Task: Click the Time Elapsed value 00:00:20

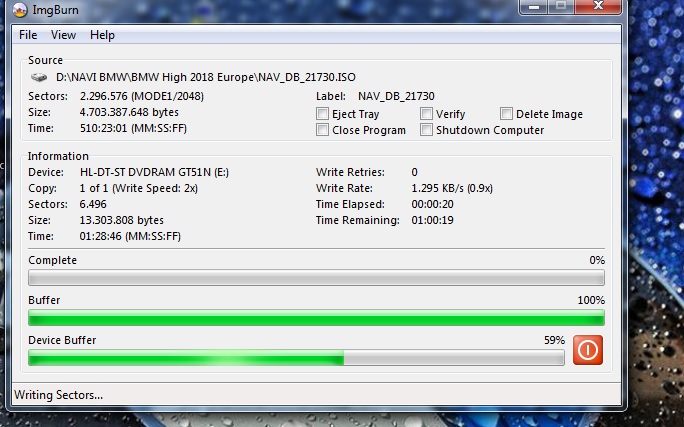Action: tap(432, 204)
